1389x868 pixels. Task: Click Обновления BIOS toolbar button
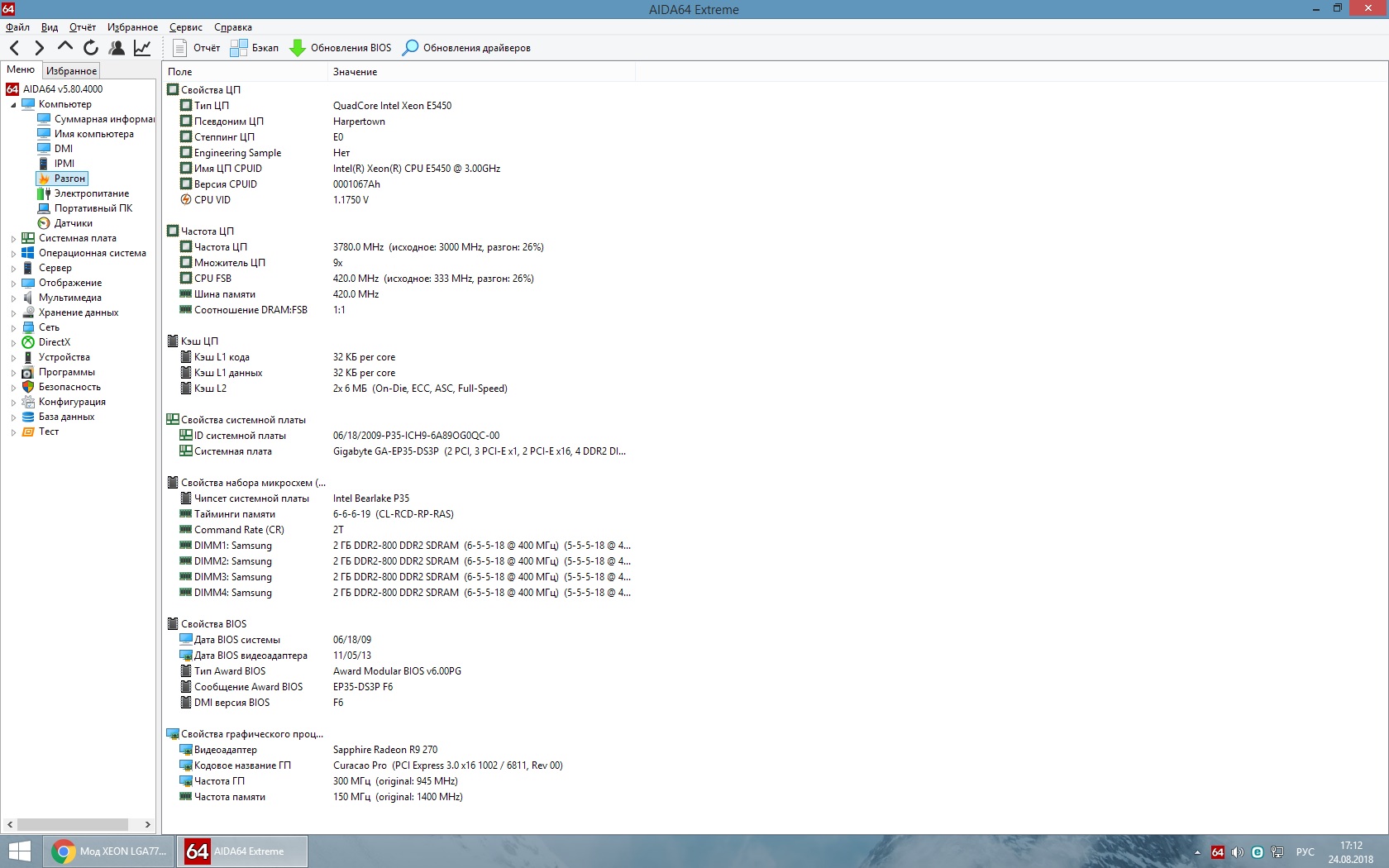[x=341, y=48]
